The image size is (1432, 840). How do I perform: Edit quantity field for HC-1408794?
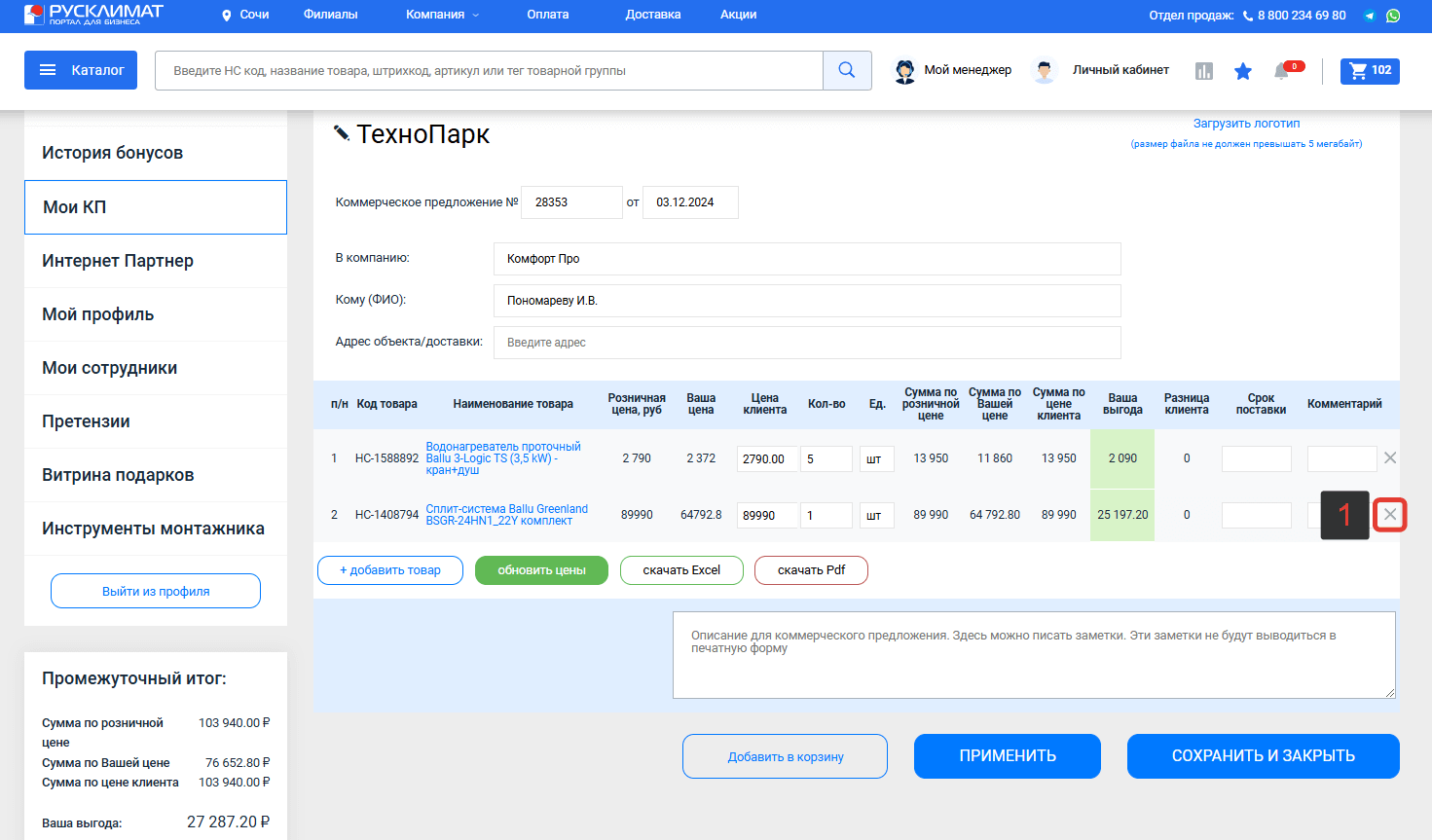point(826,515)
